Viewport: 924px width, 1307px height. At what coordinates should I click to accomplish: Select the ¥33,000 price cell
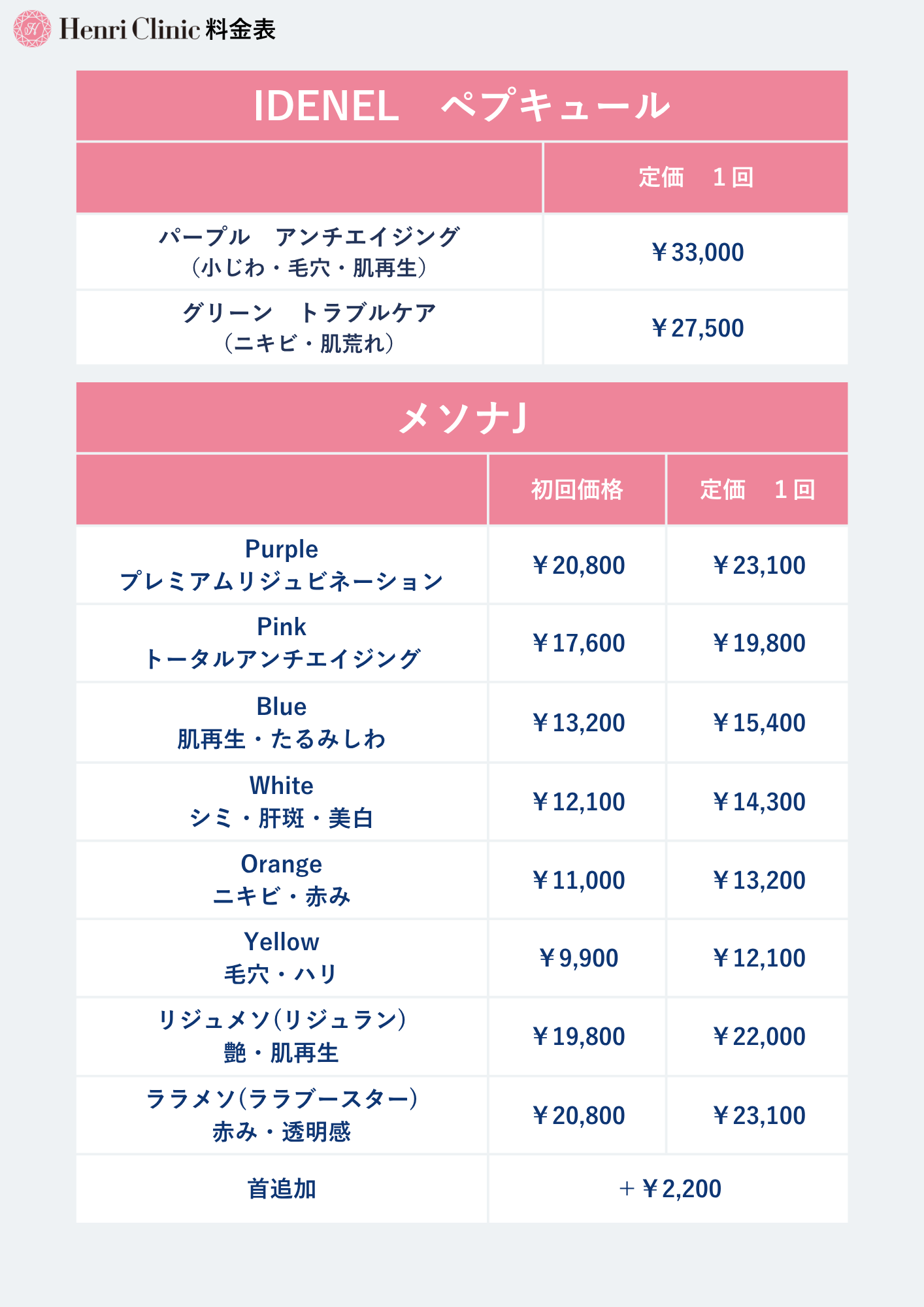click(x=697, y=252)
